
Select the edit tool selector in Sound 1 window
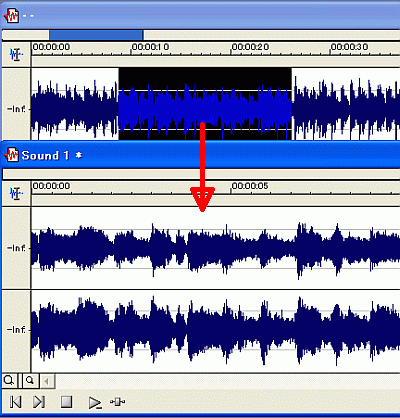[x=16, y=193]
